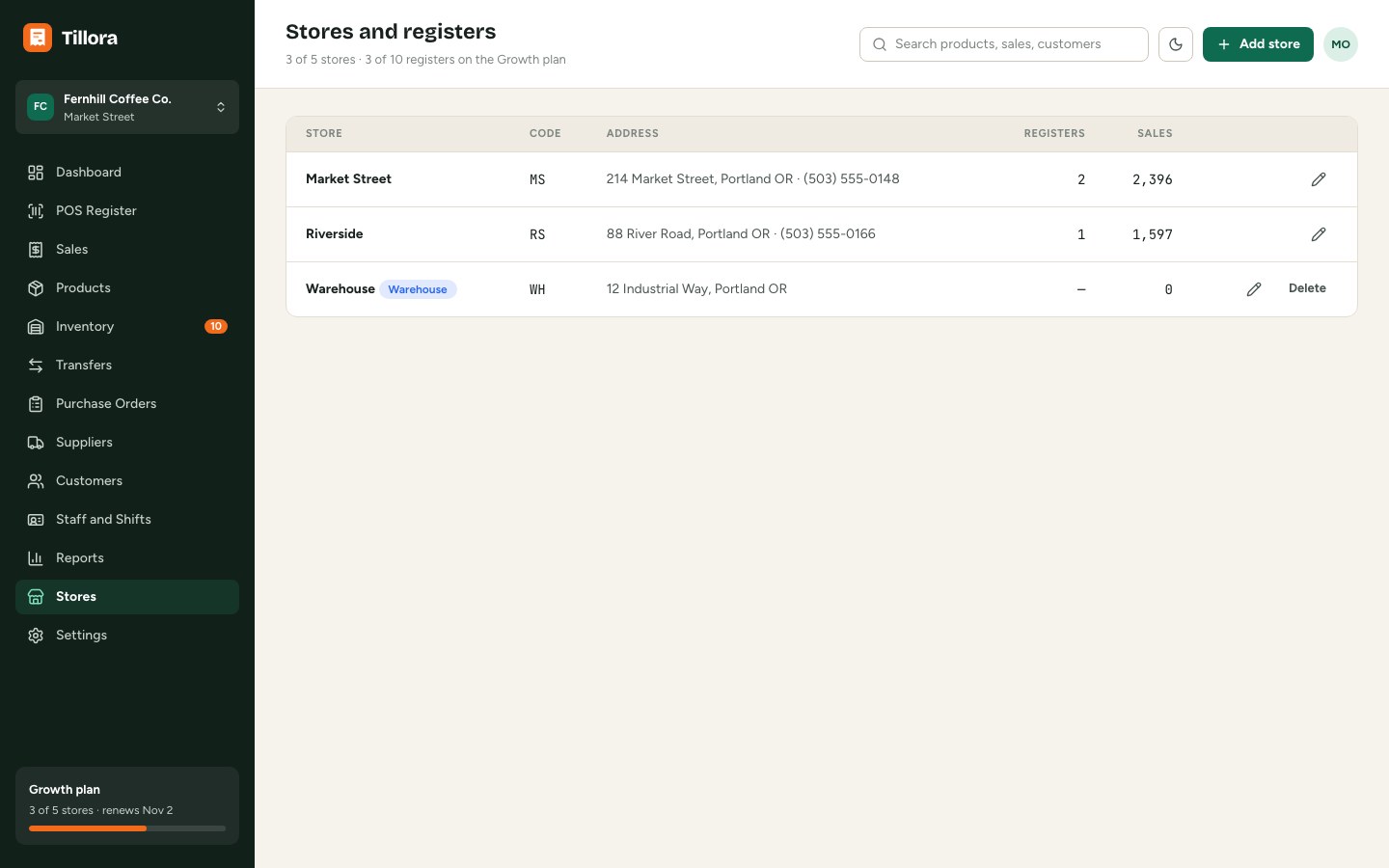
Task: Click the Registers column header
Action: (x=1054, y=134)
